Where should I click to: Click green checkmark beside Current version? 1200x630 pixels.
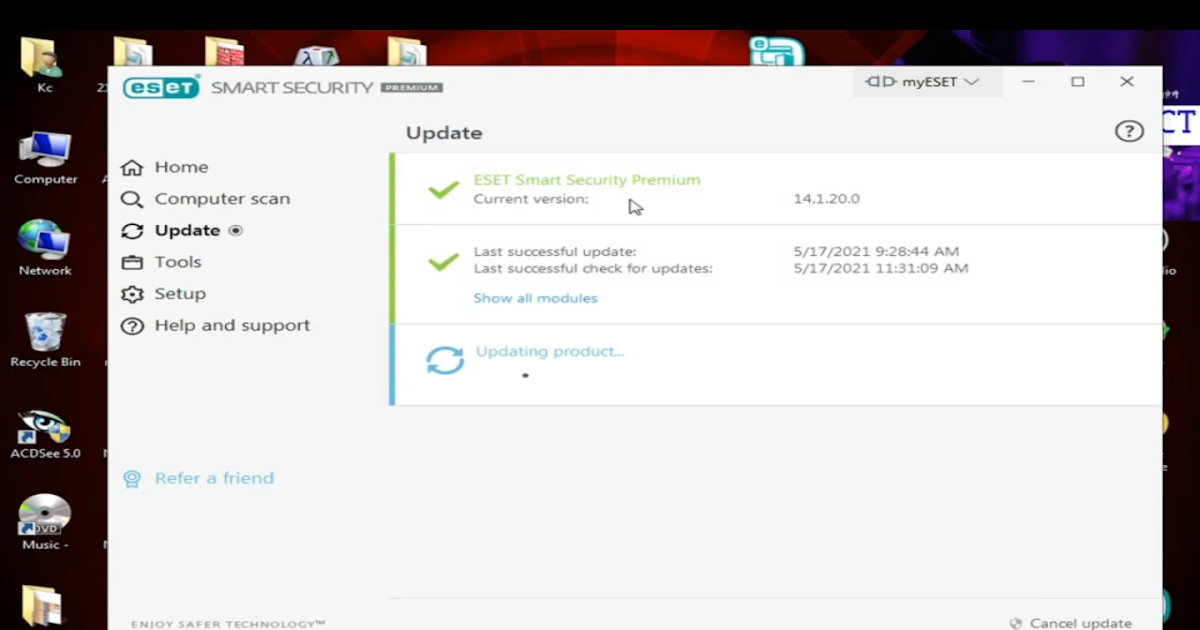[443, 189]
